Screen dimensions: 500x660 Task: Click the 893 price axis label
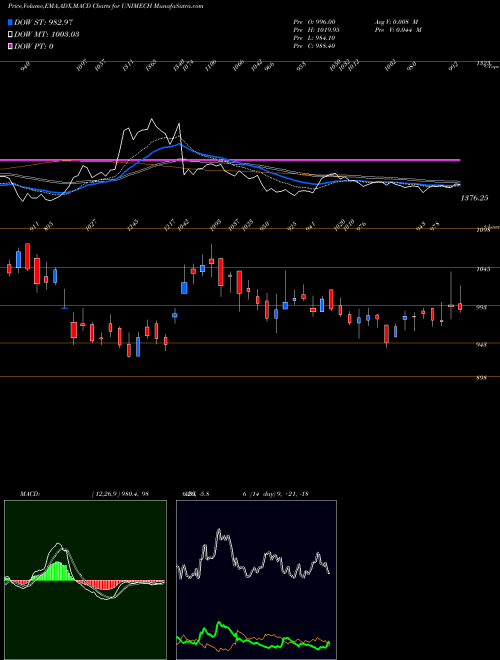[x=481, y=378]
